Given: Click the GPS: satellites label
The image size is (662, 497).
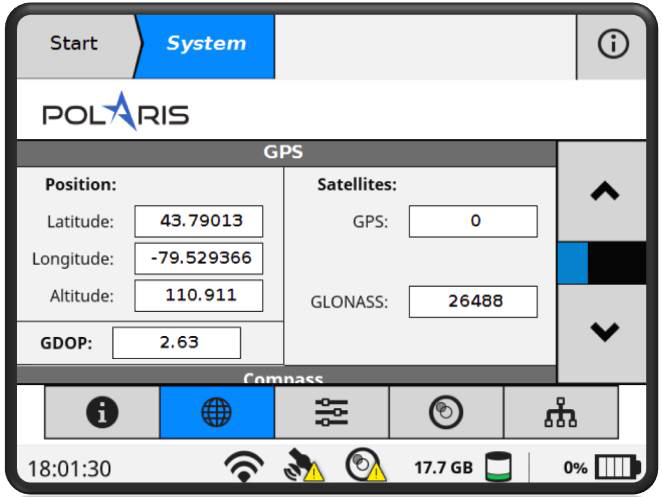Looking at the screenshot, I should [370, 222].
